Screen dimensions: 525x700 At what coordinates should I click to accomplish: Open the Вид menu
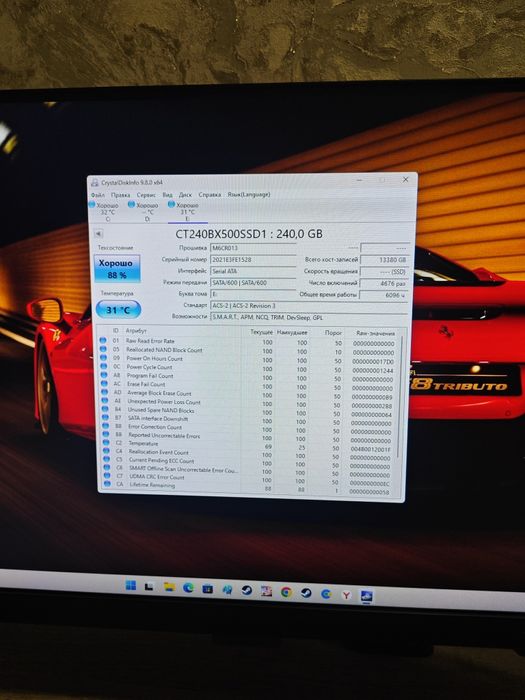click(x=167, y=195)
